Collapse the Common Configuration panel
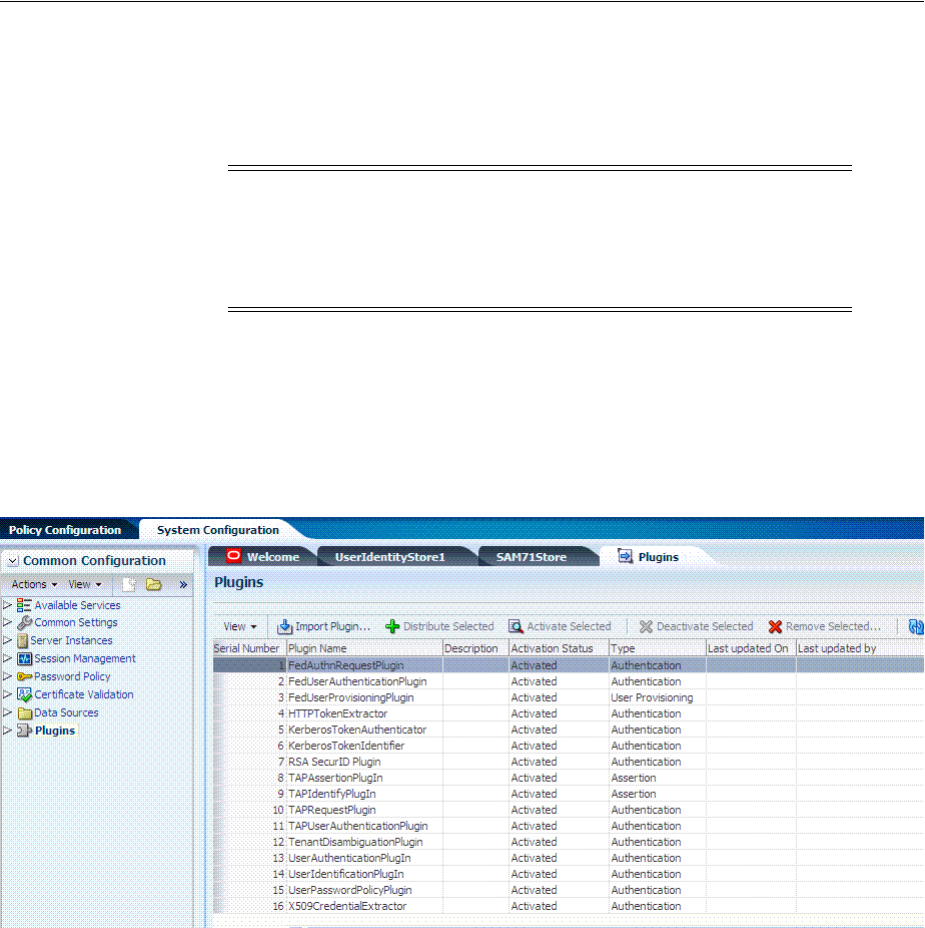 (x=12, y=560)
